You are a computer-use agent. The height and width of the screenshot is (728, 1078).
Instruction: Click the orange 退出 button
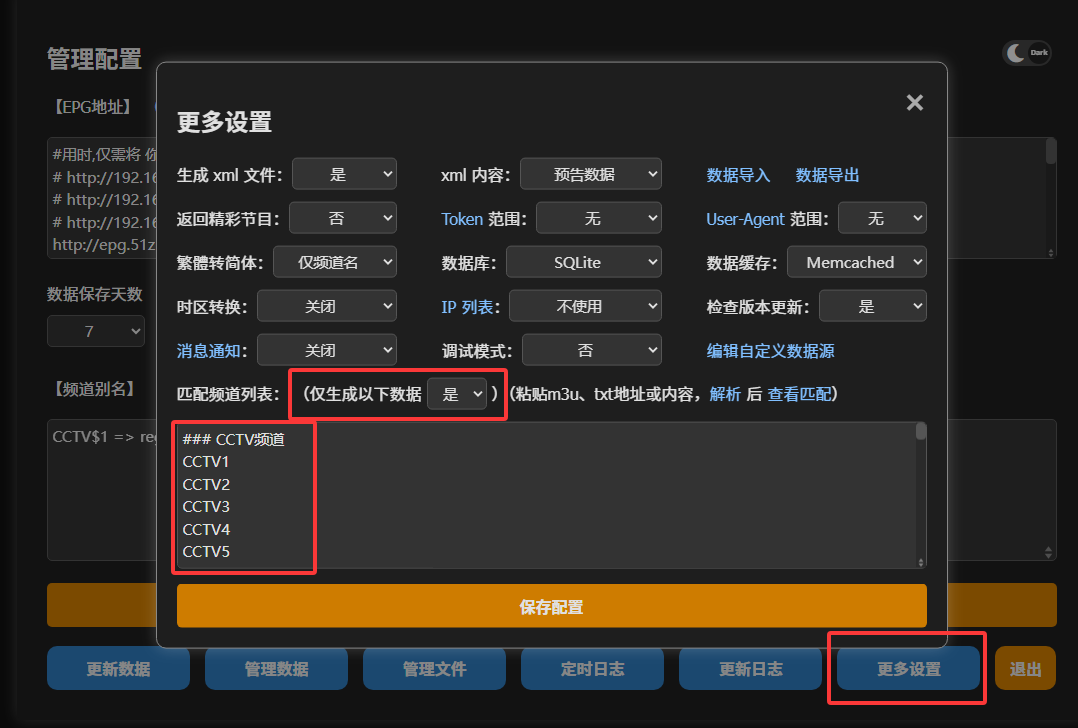(x=1025, y=668)
